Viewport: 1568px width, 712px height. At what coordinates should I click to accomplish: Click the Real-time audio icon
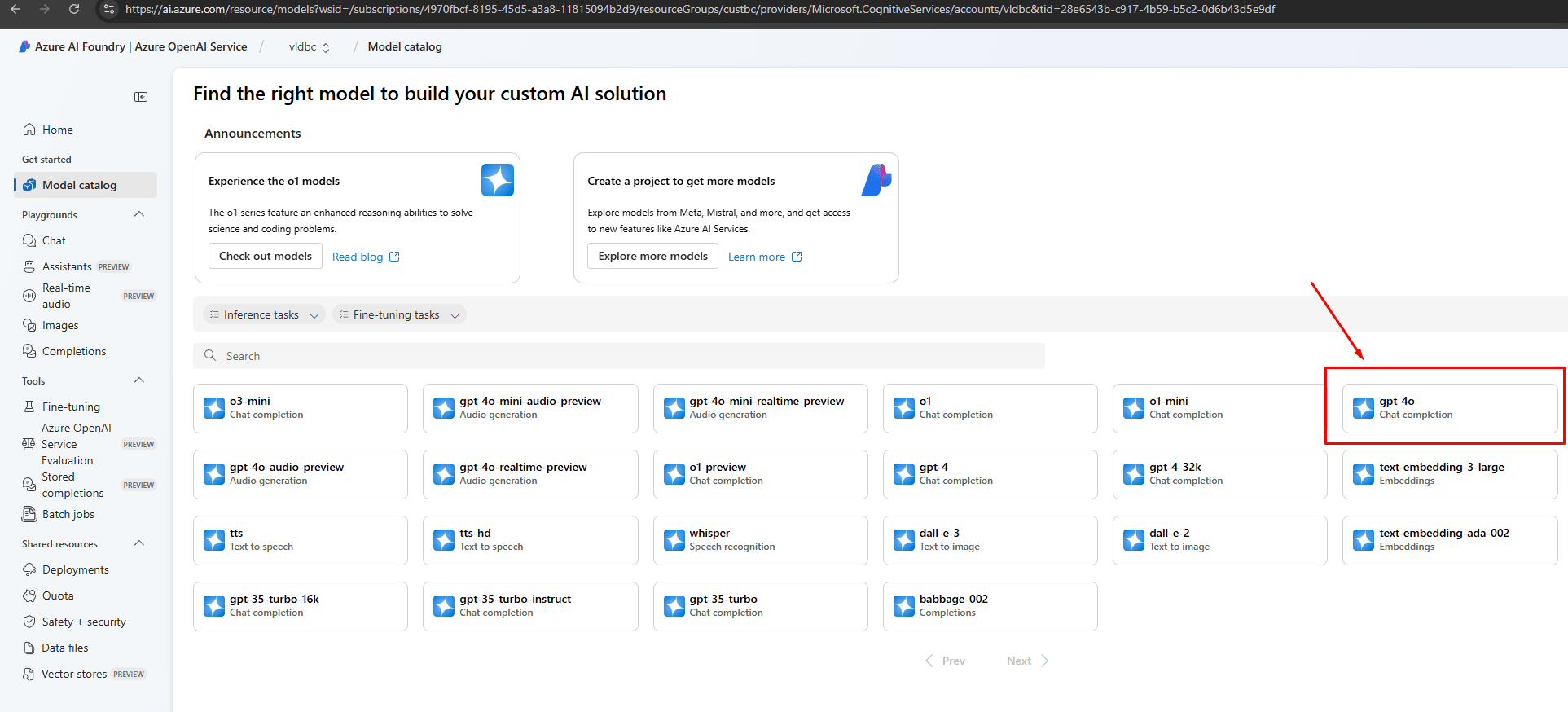click(x=29, y=296)
